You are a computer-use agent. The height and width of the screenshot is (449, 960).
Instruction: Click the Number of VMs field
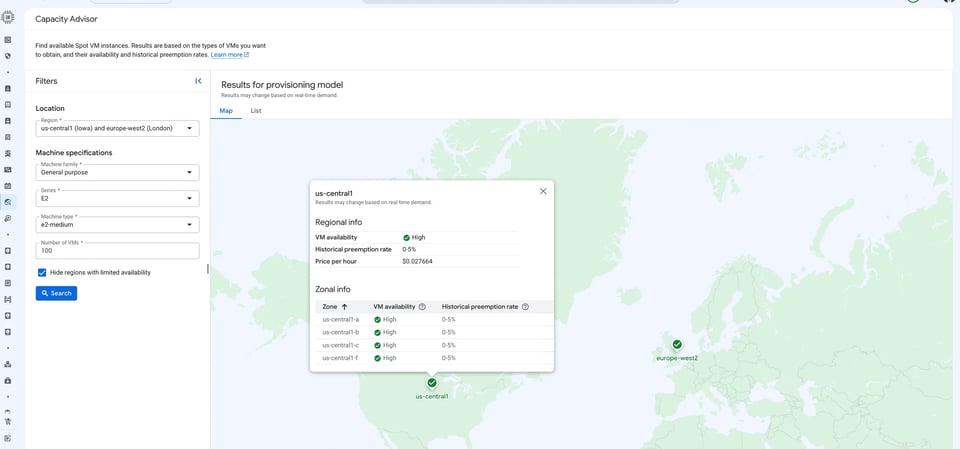pos(118,251)
